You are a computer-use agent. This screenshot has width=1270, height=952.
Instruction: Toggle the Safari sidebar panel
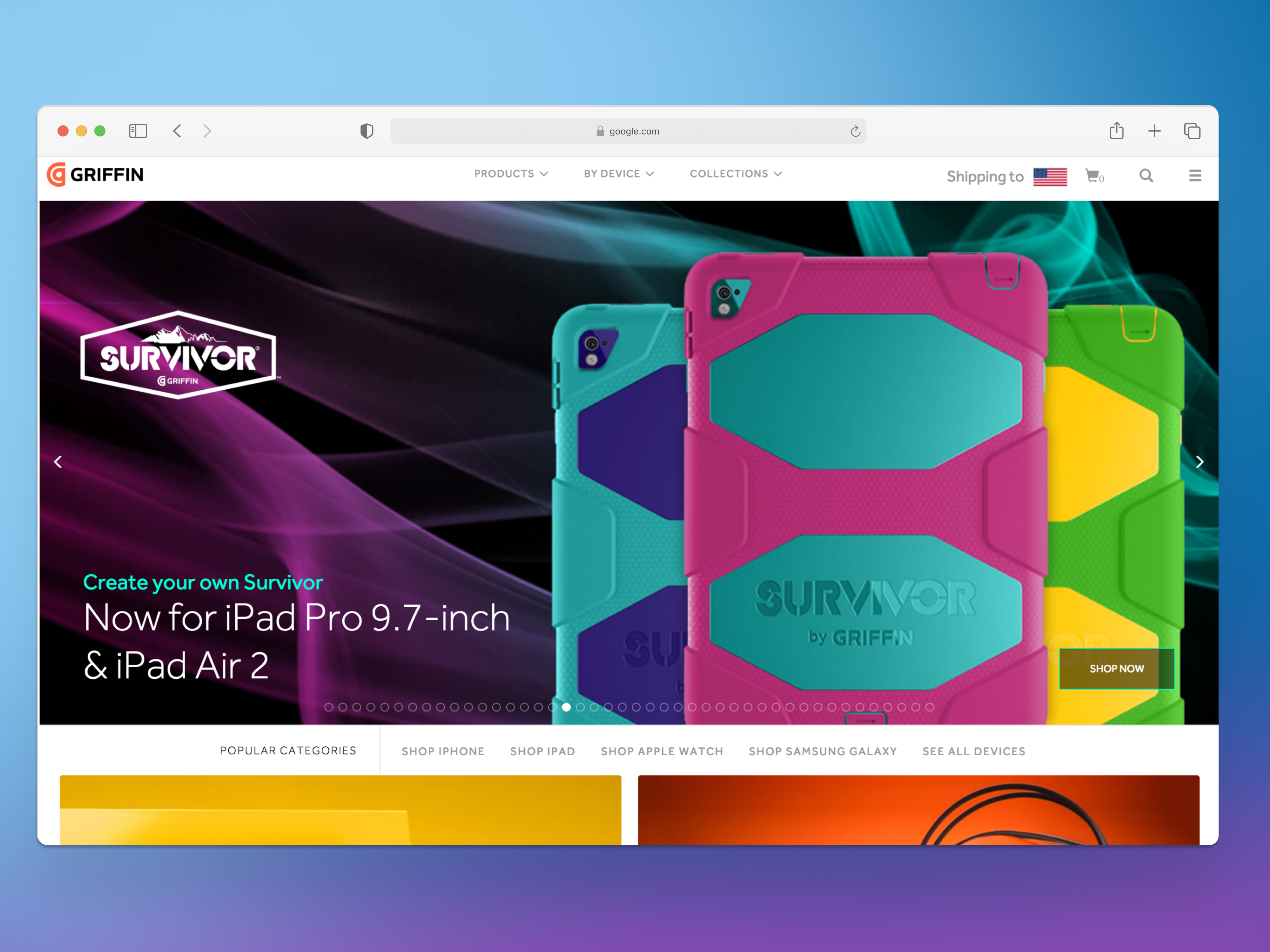click(138, 131)
